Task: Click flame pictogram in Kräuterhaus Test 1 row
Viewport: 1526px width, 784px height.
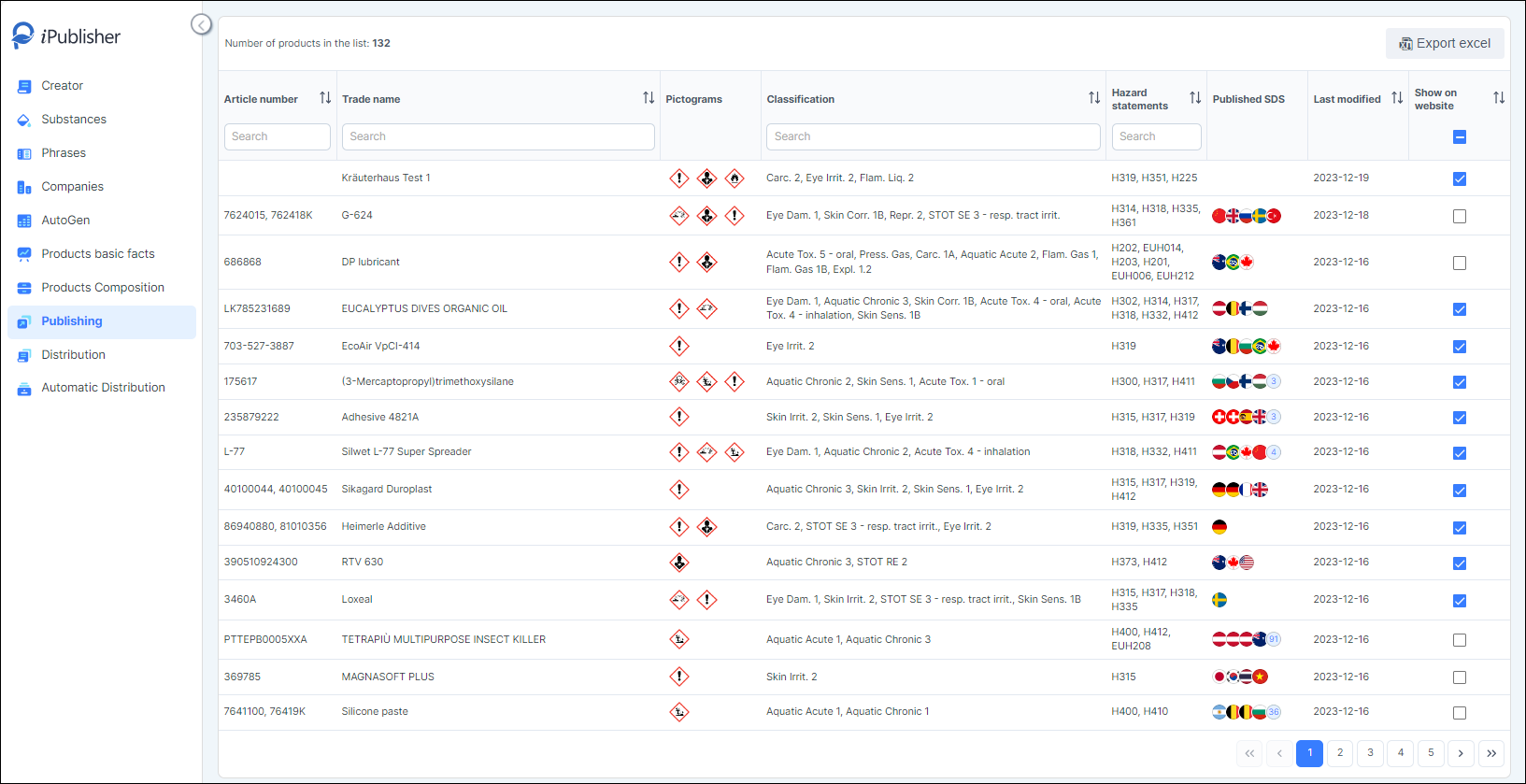Action: point(735,178)
